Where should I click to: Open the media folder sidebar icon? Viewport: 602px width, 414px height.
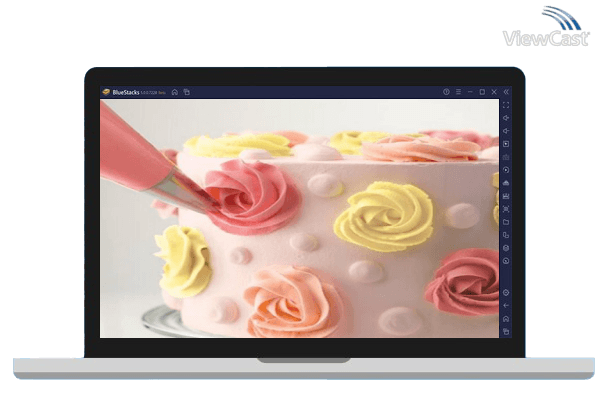point(506,222)
